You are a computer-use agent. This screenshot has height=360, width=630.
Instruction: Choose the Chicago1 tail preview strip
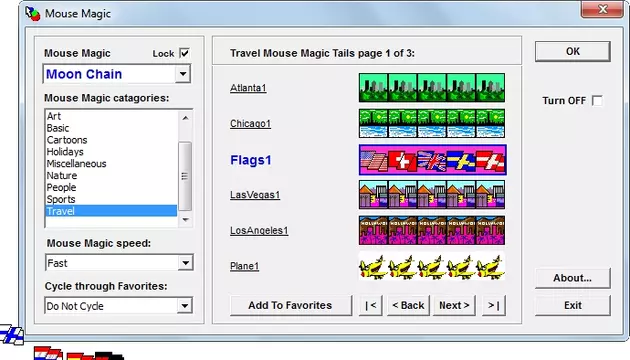pyautogui.click(x=432, y=123)
